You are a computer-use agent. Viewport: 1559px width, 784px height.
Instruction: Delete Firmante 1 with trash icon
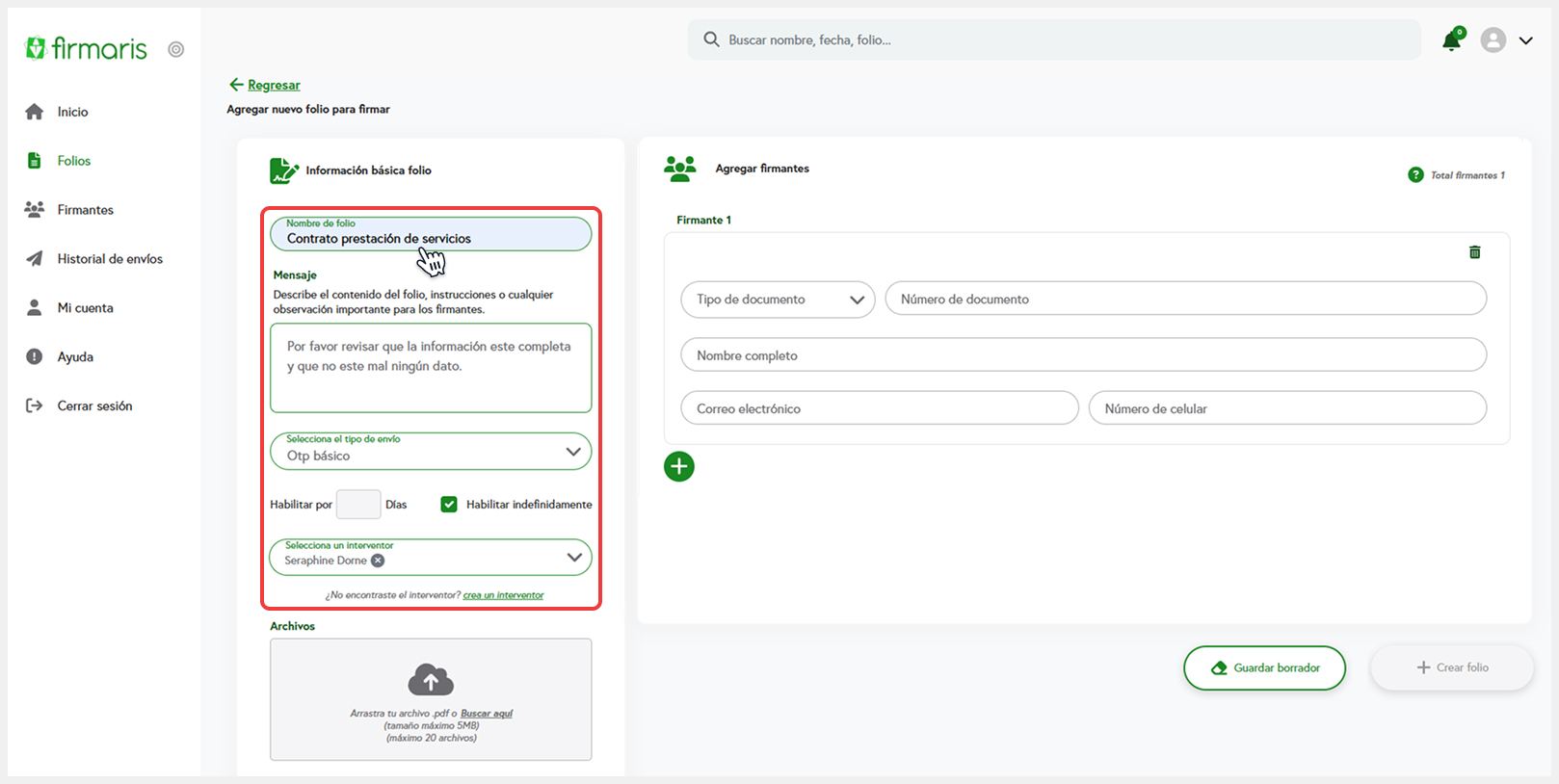(1474, 252)
